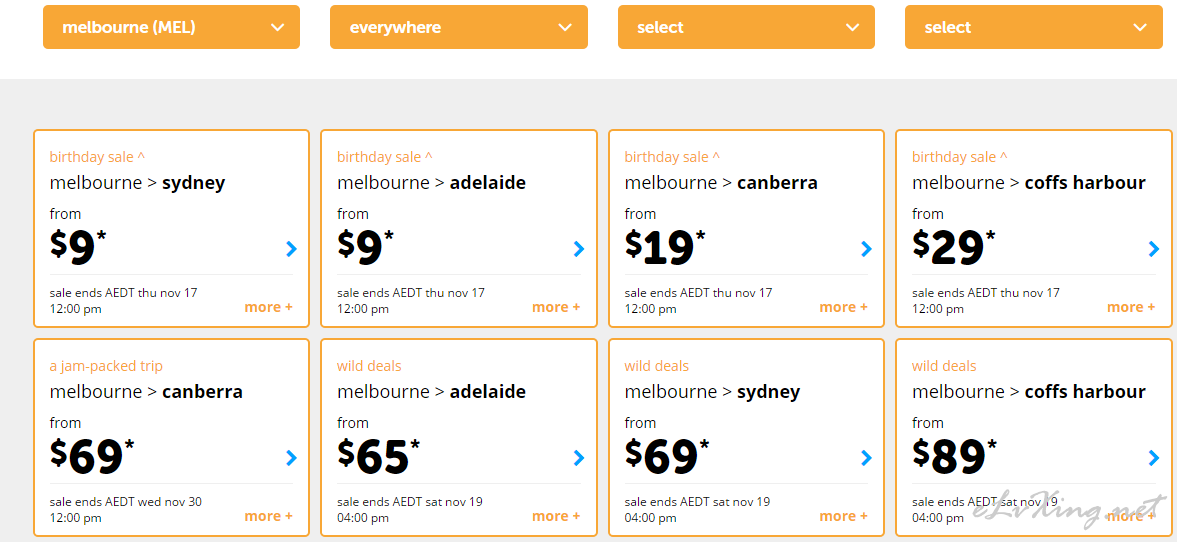
Task: Open the first select dropdown
Action: pos(746,27)
